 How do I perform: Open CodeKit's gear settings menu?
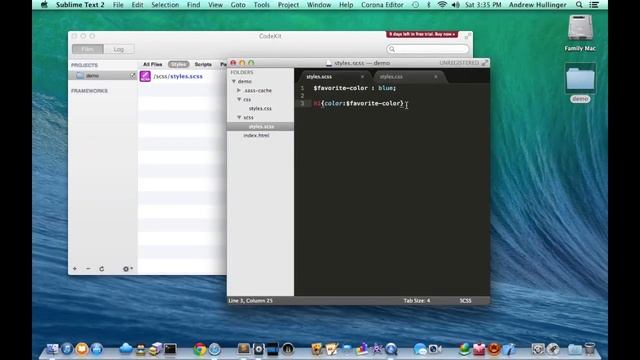pyautogui.click(x=128, y=269)
